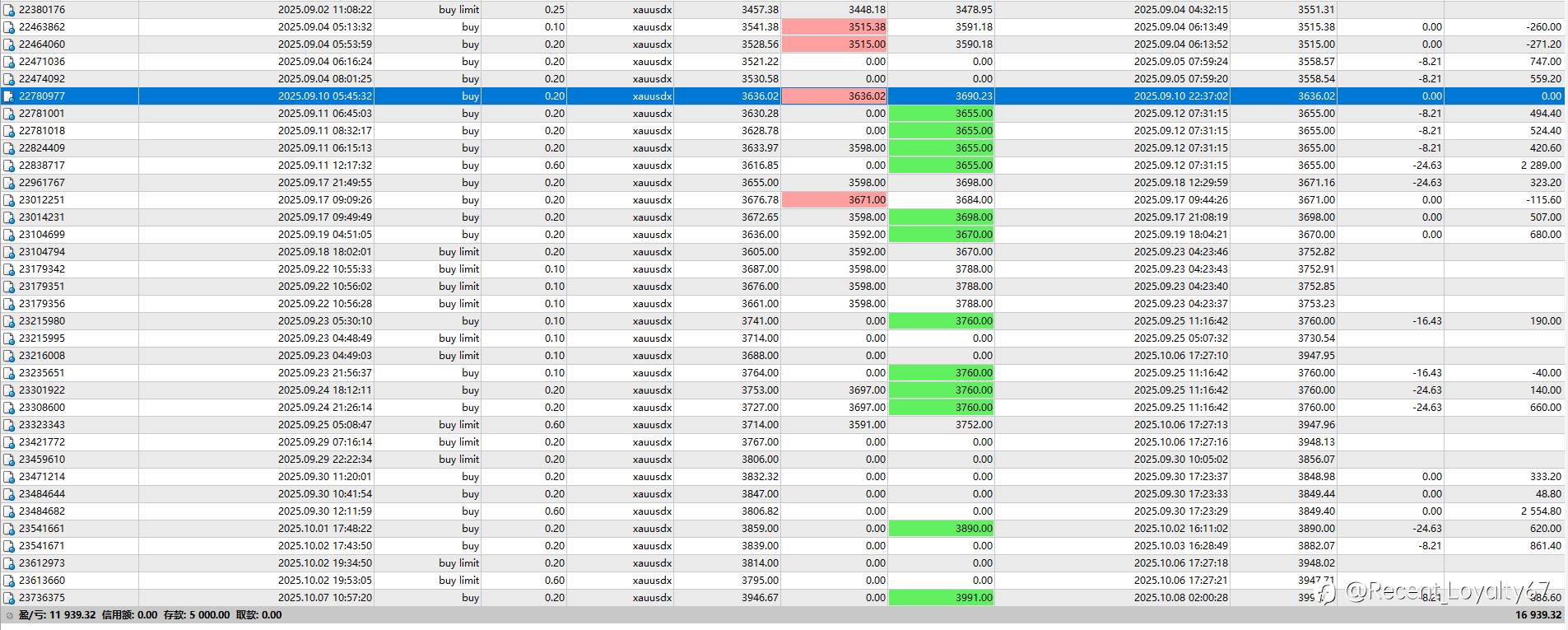Image resolution: width=1568 pixels, height=630 pixels.
Task: Select ticket number 22464060
Action: coord(42,44)
